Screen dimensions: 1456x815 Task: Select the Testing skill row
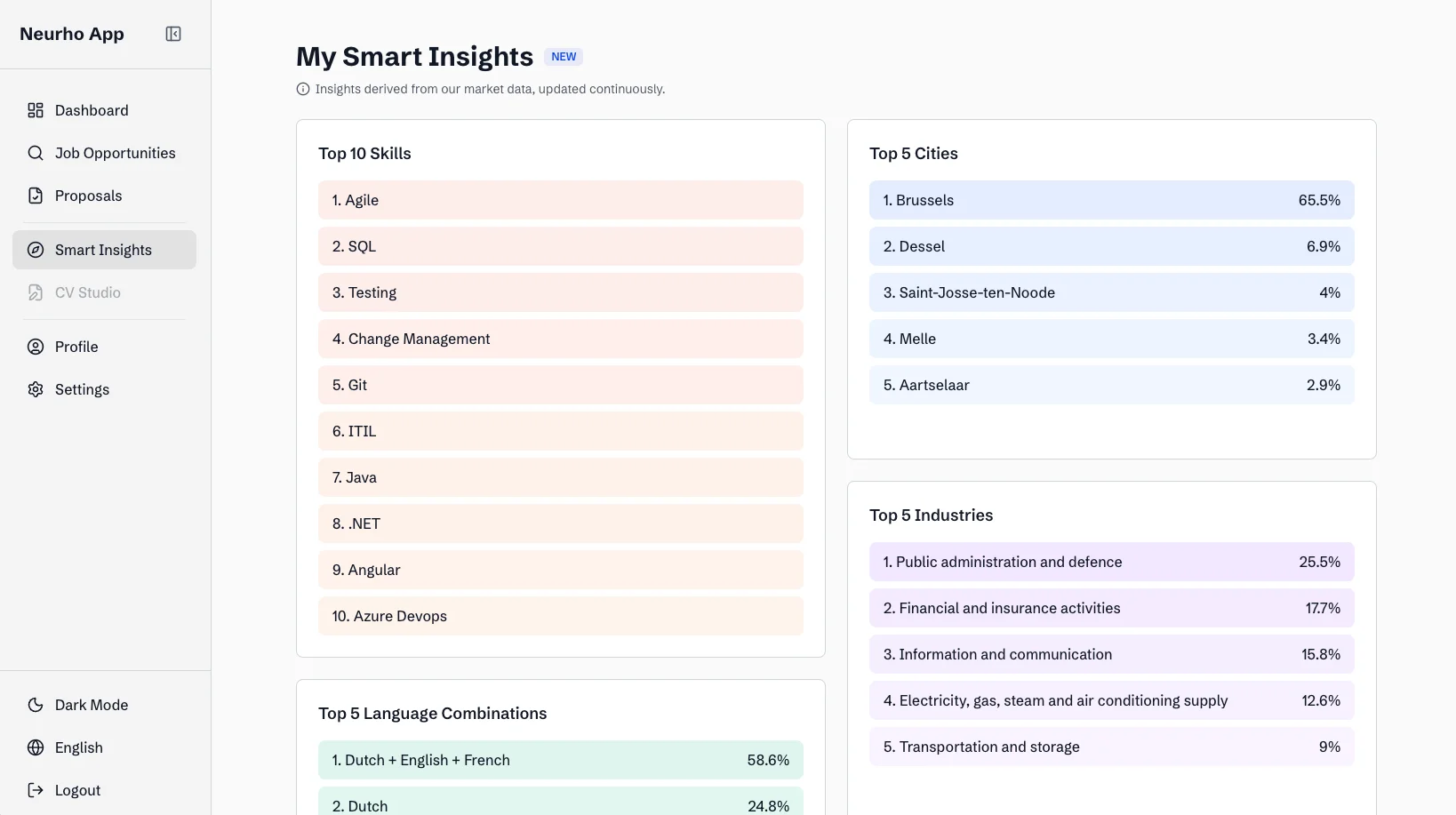click(x=561, y=292)
